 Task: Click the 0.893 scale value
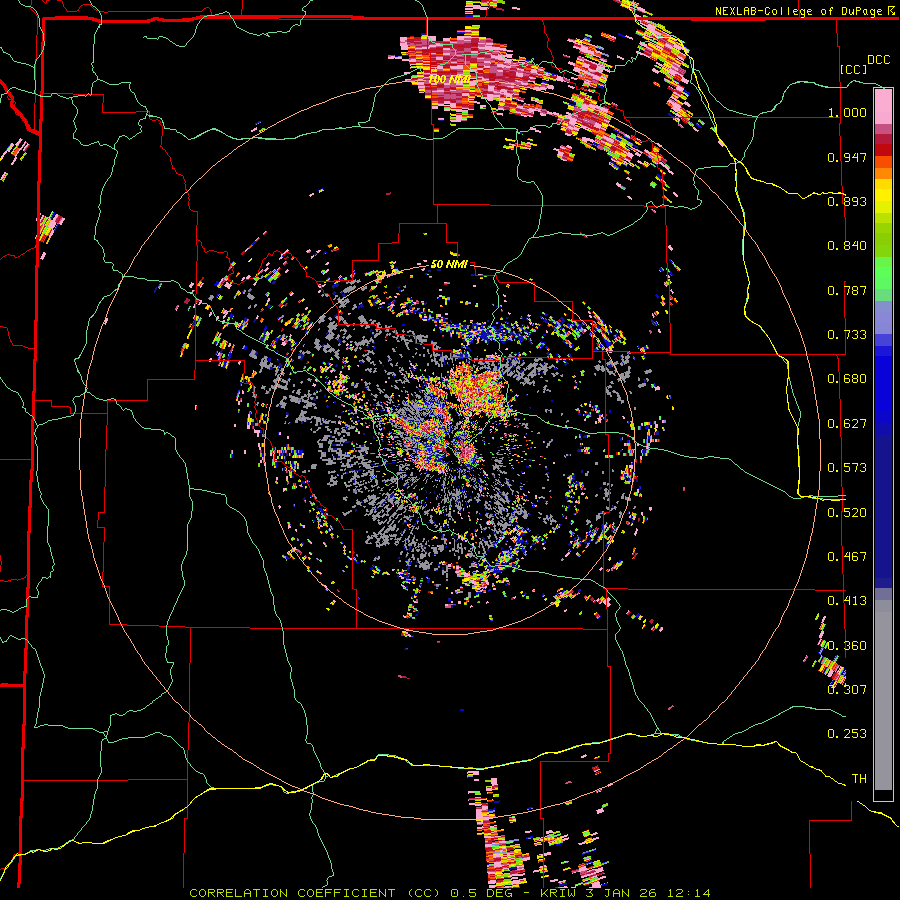[x=847, y=201]
